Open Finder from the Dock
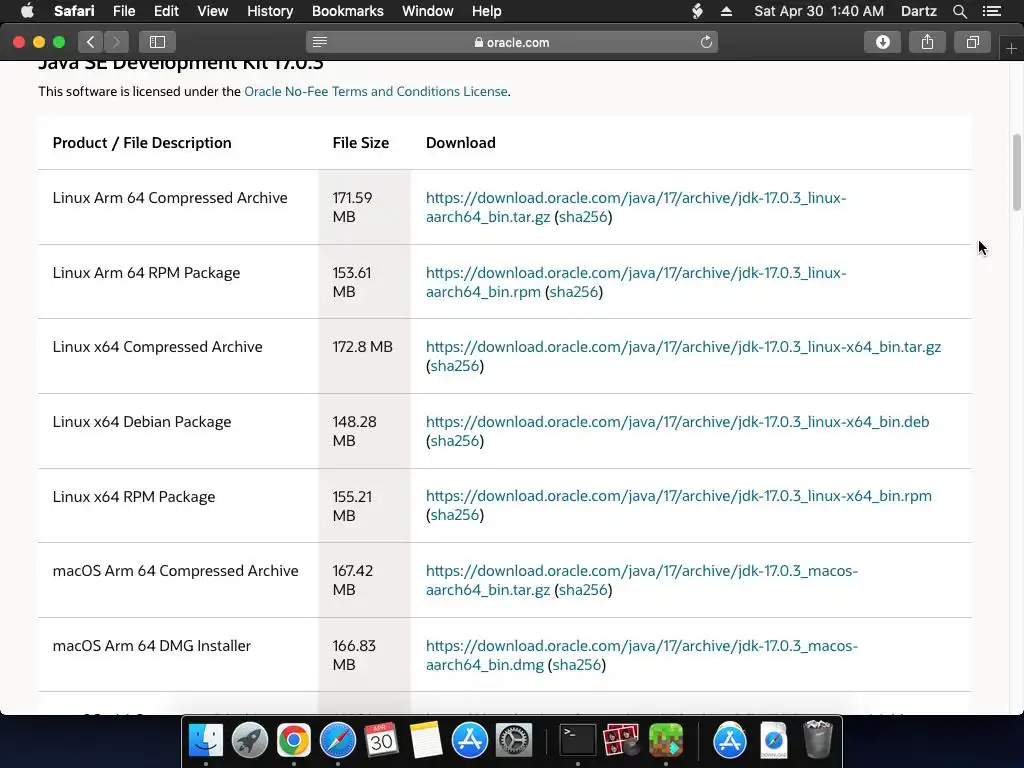Image resolution: width=1024 pixels, height=768 pixels. point(206,741)
